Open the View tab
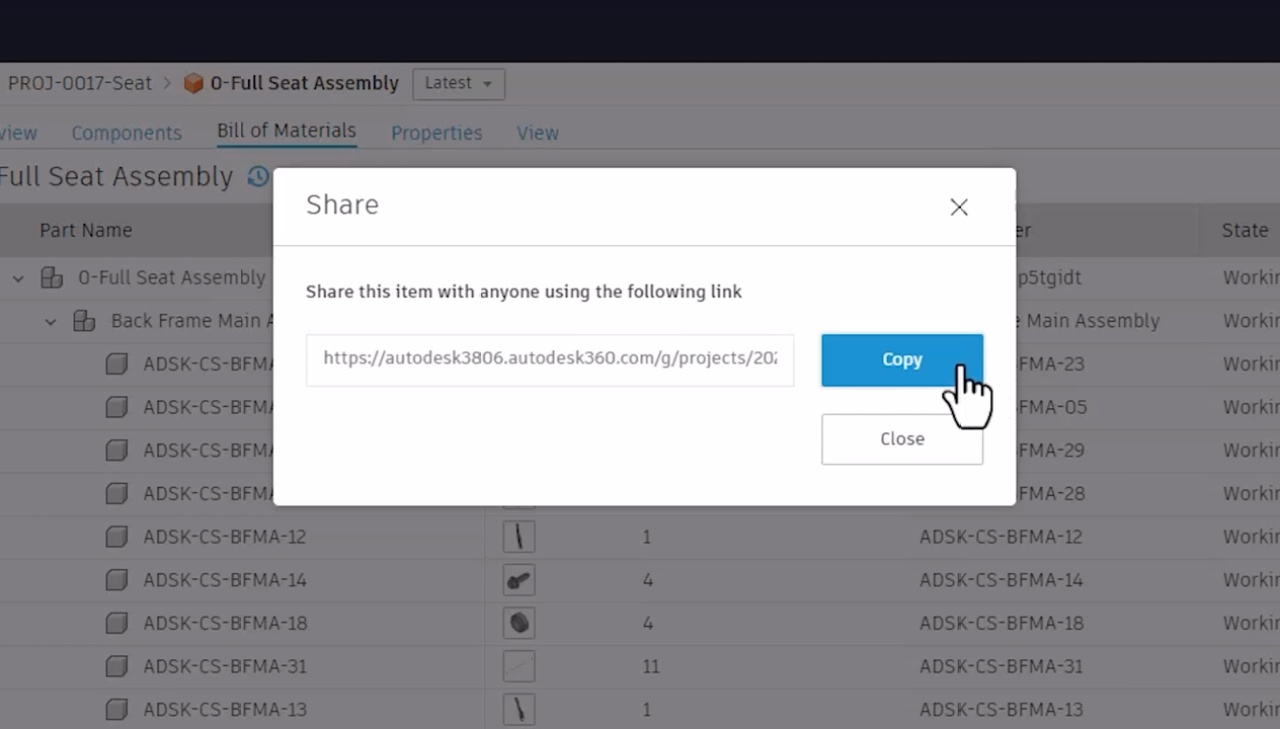The image size is (1280, 729). pyautogui.click(x=537, y=133)
